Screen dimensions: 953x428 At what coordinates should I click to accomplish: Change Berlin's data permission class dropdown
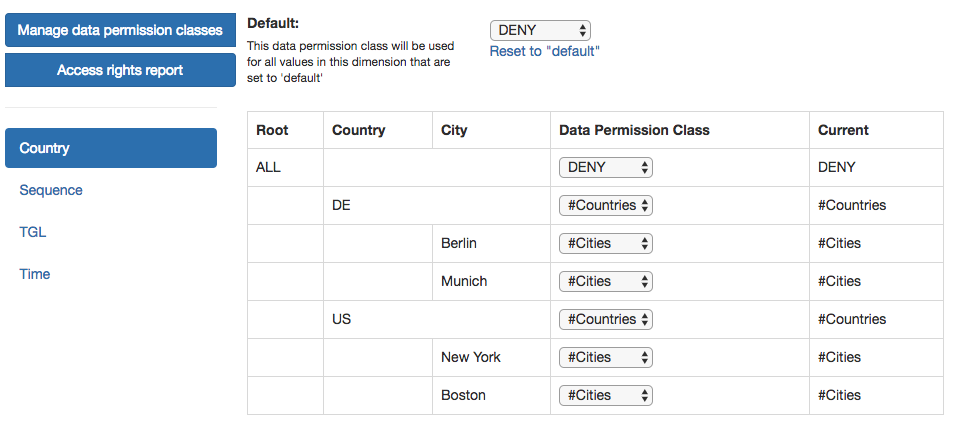tap(605, 243)
